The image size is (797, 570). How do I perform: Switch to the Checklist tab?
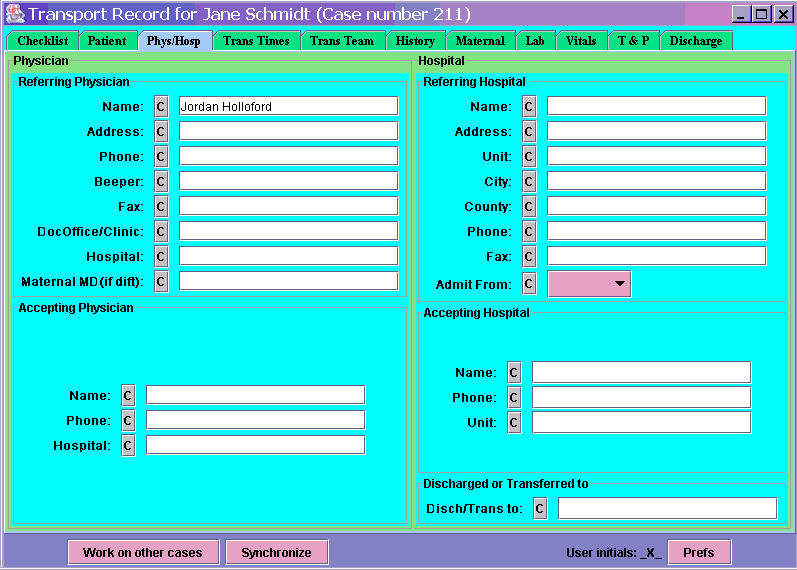tap(42, 41)
